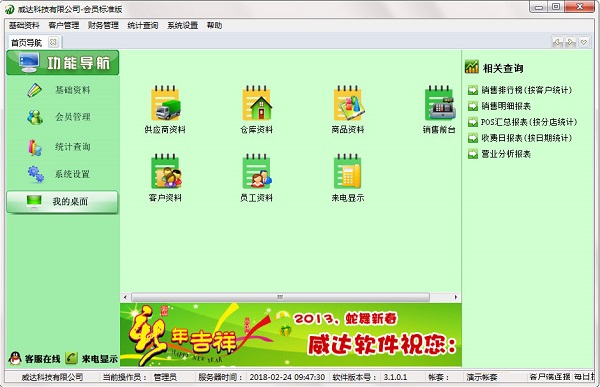Close the 首页导航 tab
Viewport: 600px width, 387px height.
pyautogui.click(x=53, y=42)
